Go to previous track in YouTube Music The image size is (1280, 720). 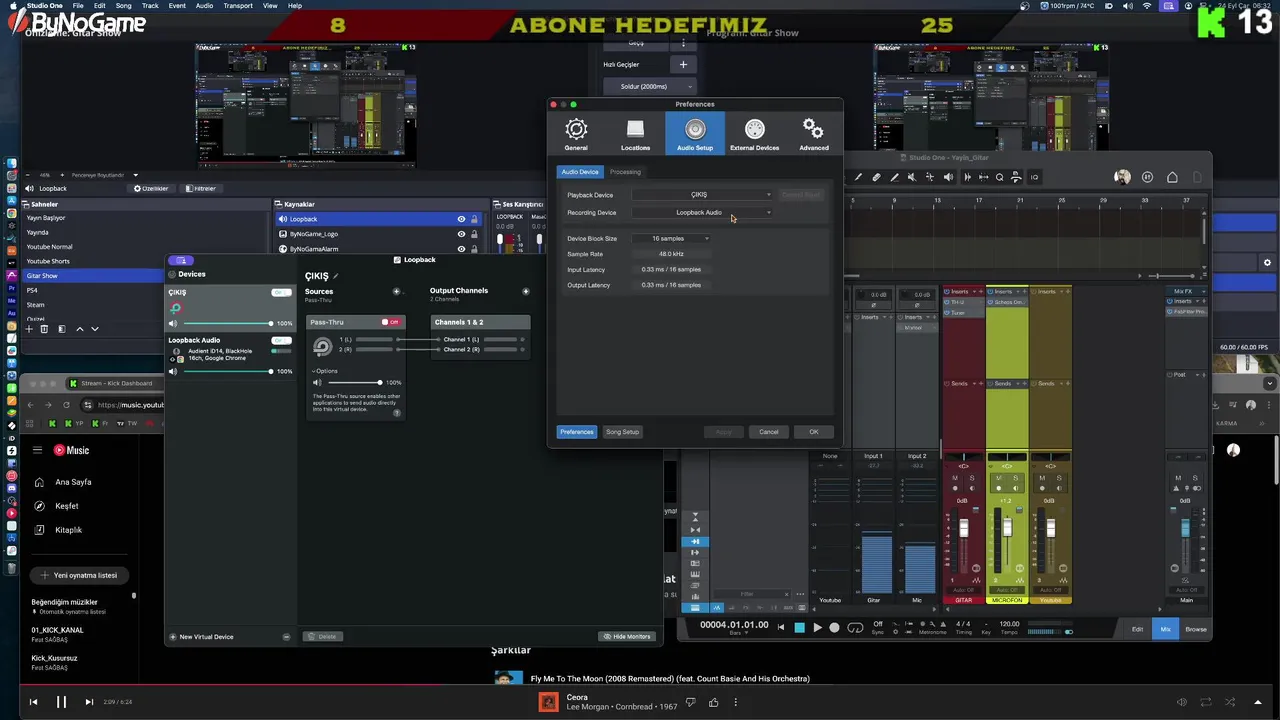(33, 702)
